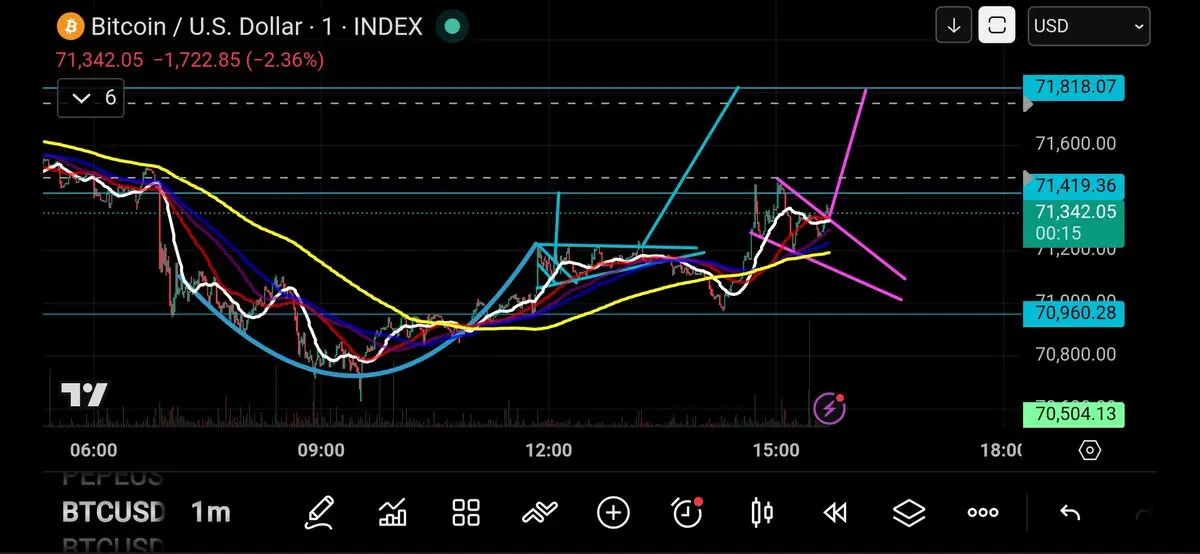The width and height of the screenshot is (1200, 554).
Task: Expand the collapsed indicators legend showing 6
Action: pos(91,98)
